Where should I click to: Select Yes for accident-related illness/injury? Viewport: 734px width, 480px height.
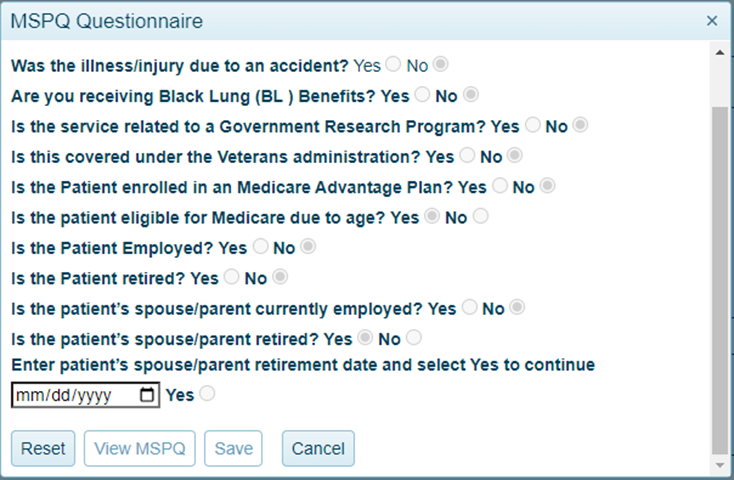click(393, 64)
